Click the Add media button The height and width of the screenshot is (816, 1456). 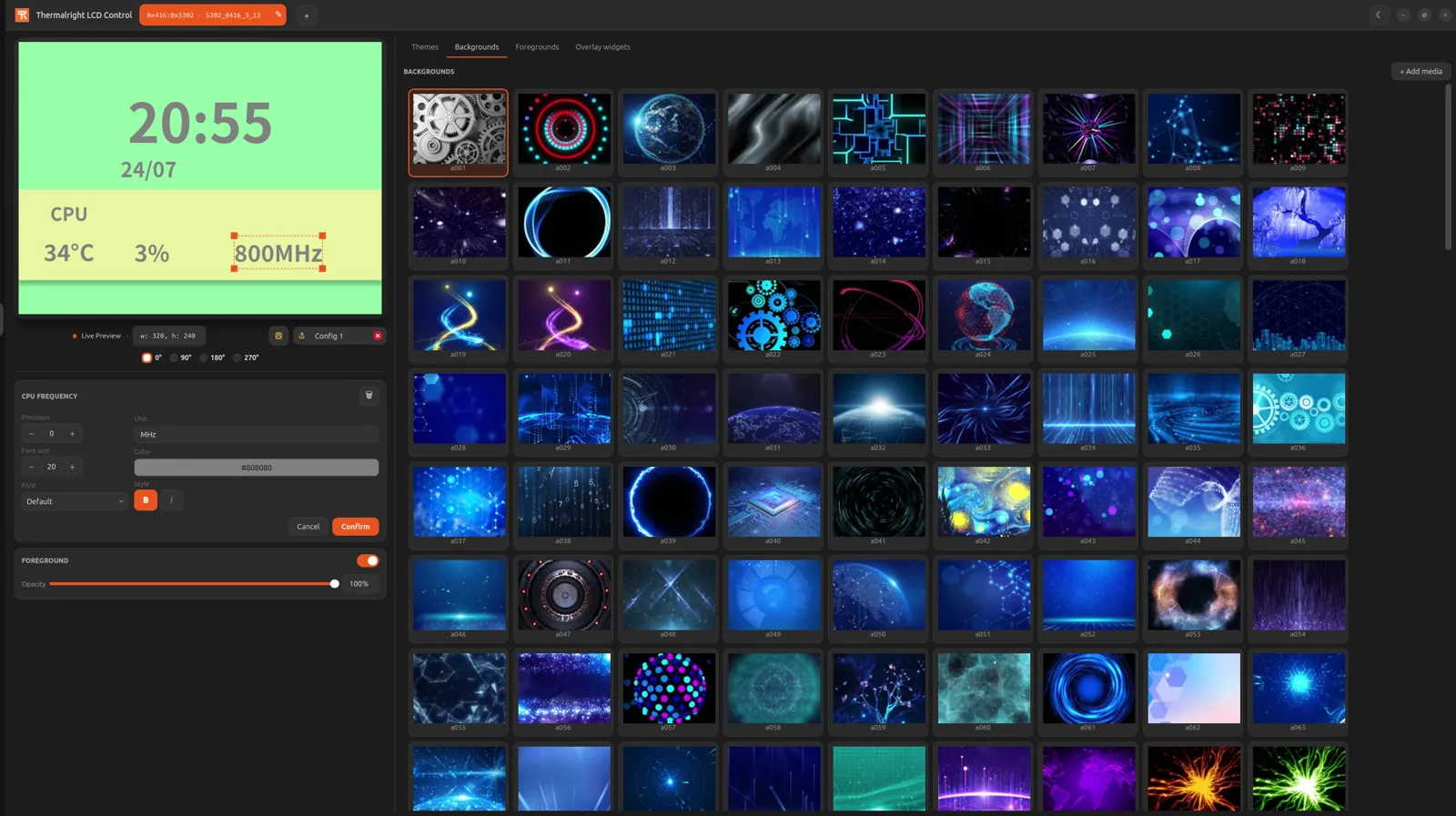1421,71
